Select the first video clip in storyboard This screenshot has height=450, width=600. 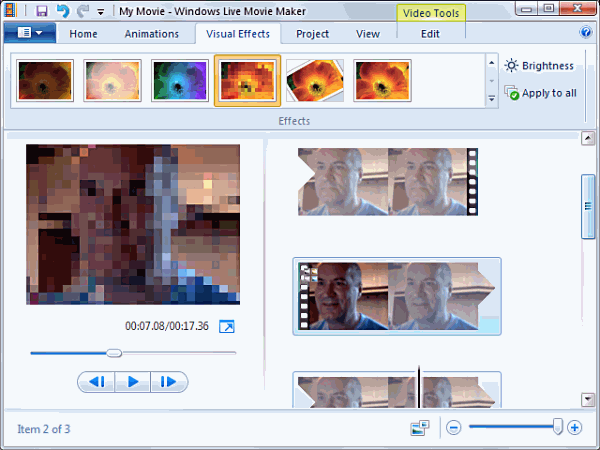pyautogui.click(x=388, y=182)
